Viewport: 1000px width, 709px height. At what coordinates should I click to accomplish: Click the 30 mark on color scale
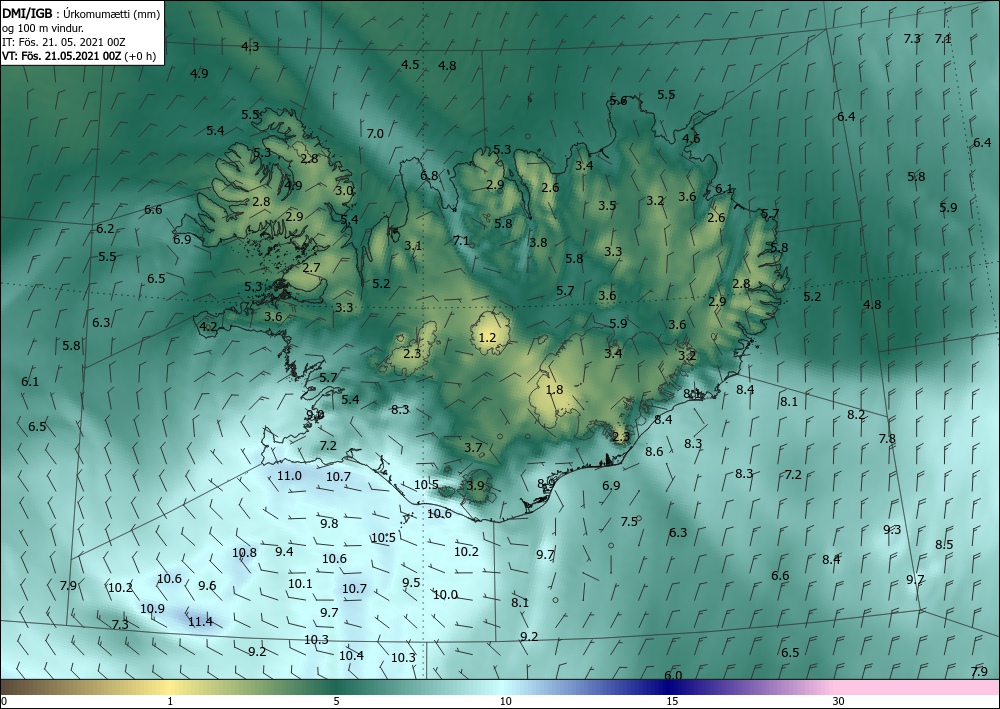click(839, 701)
